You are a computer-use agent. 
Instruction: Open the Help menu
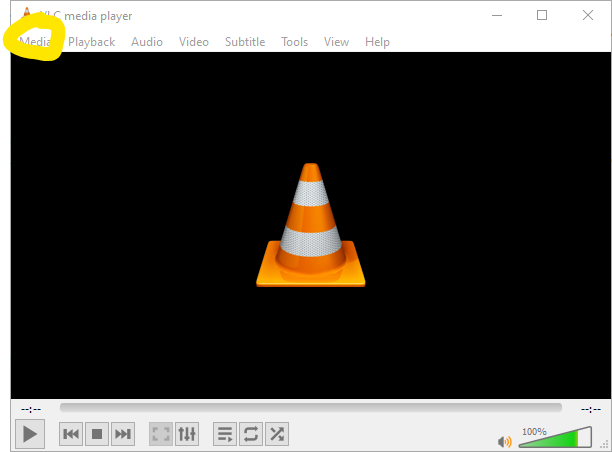click(377, 42)
